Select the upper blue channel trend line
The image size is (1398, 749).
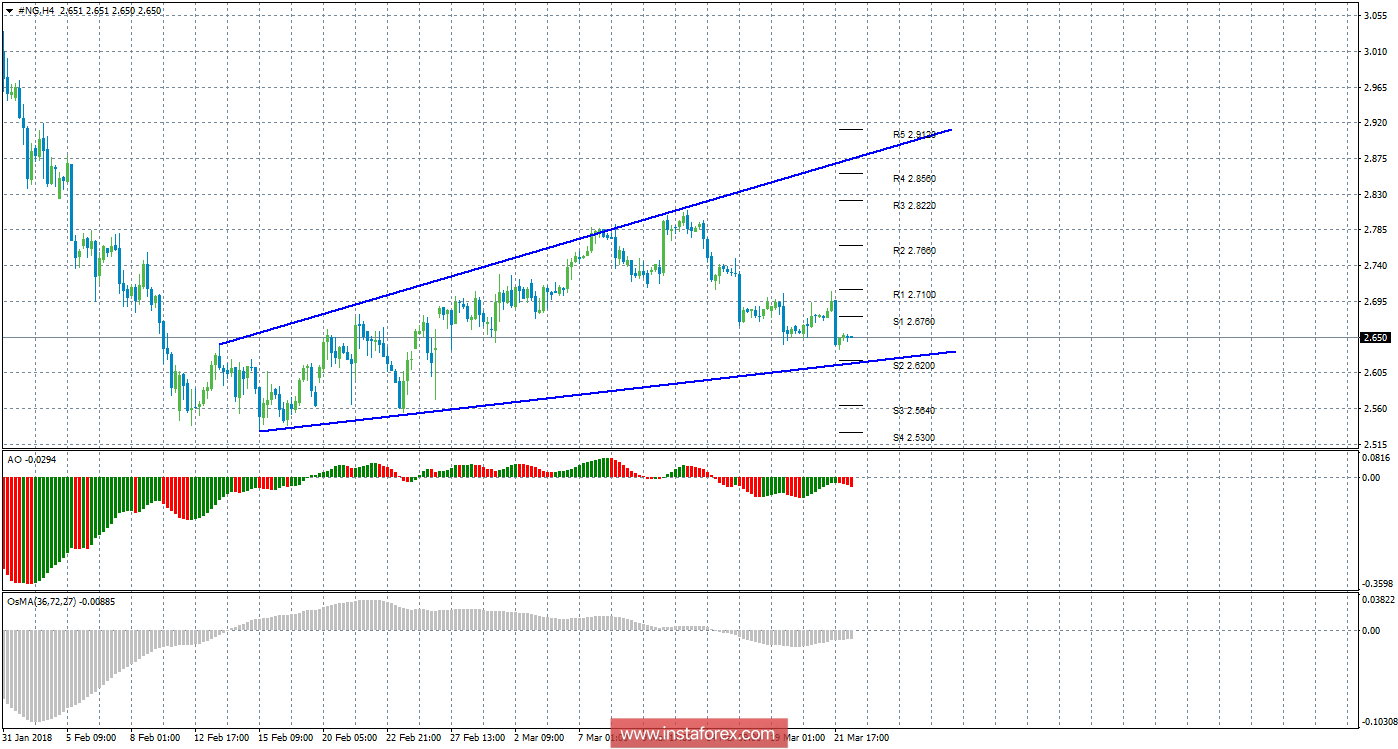pos(585,237)
